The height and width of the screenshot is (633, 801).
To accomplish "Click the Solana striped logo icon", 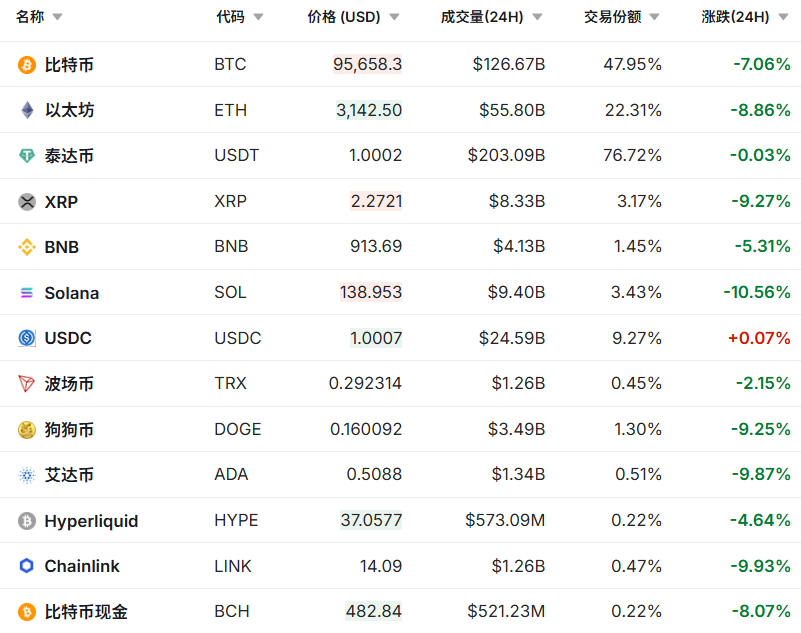I will point(27,293).
